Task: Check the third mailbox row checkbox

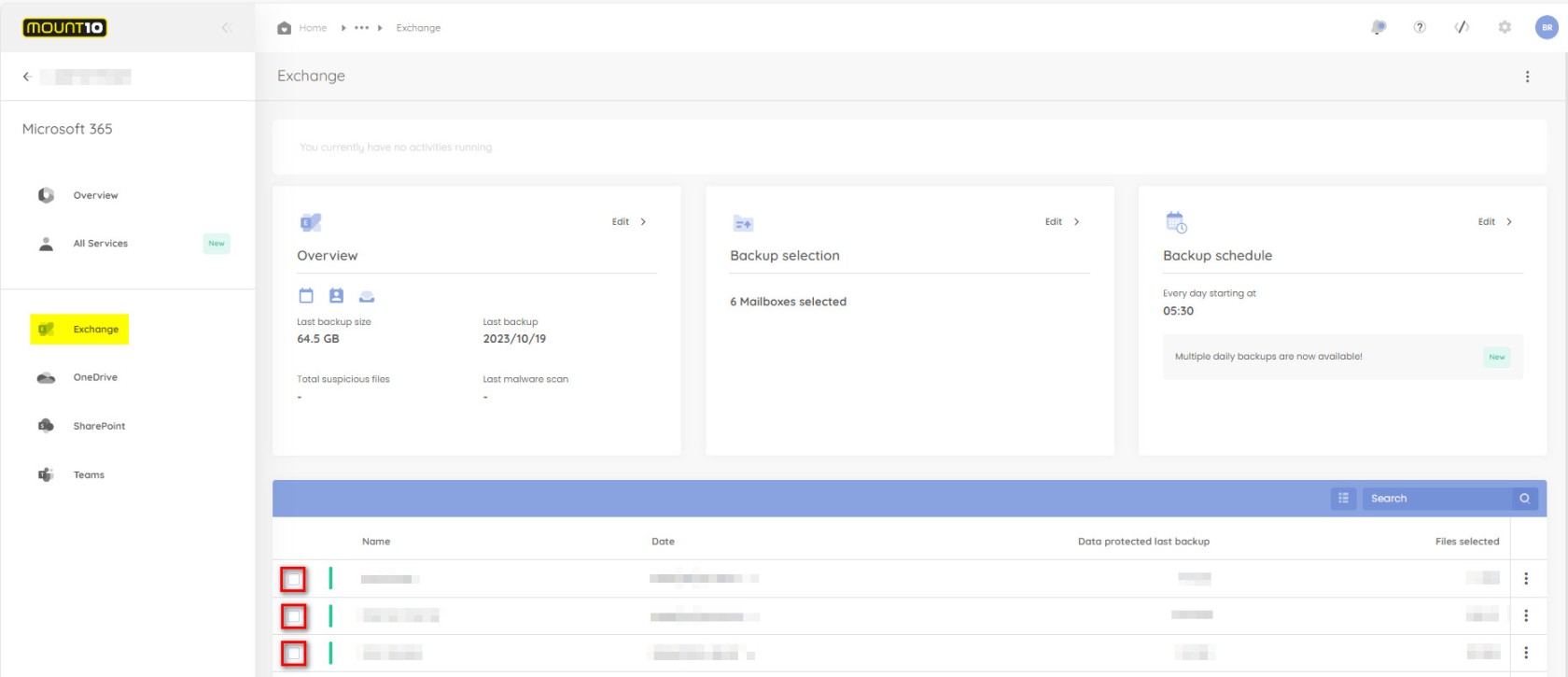Action: pos(294,654)
